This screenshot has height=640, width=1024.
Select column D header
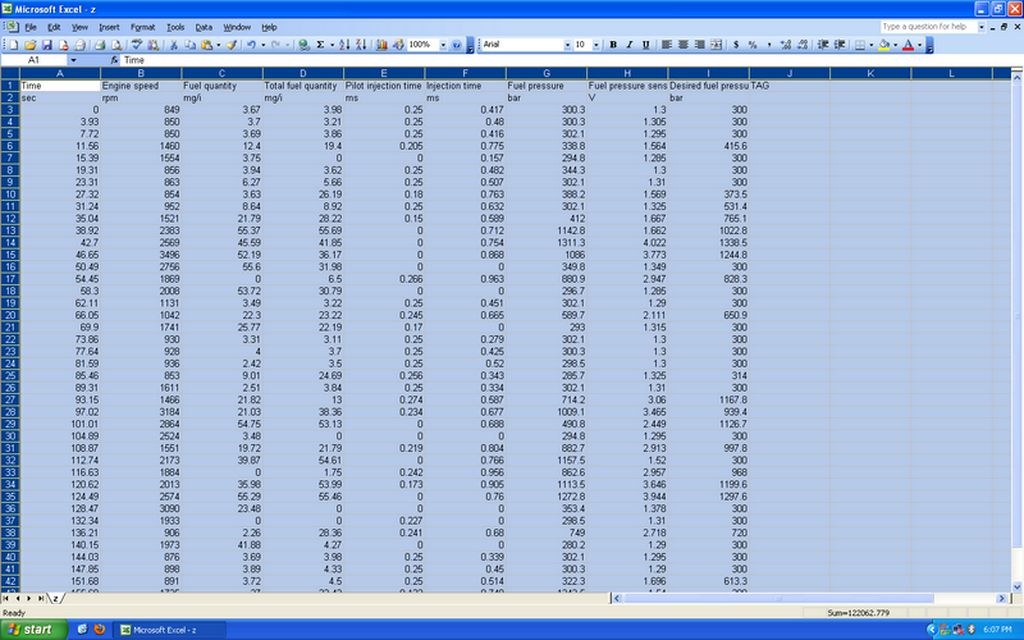point(303,73)
